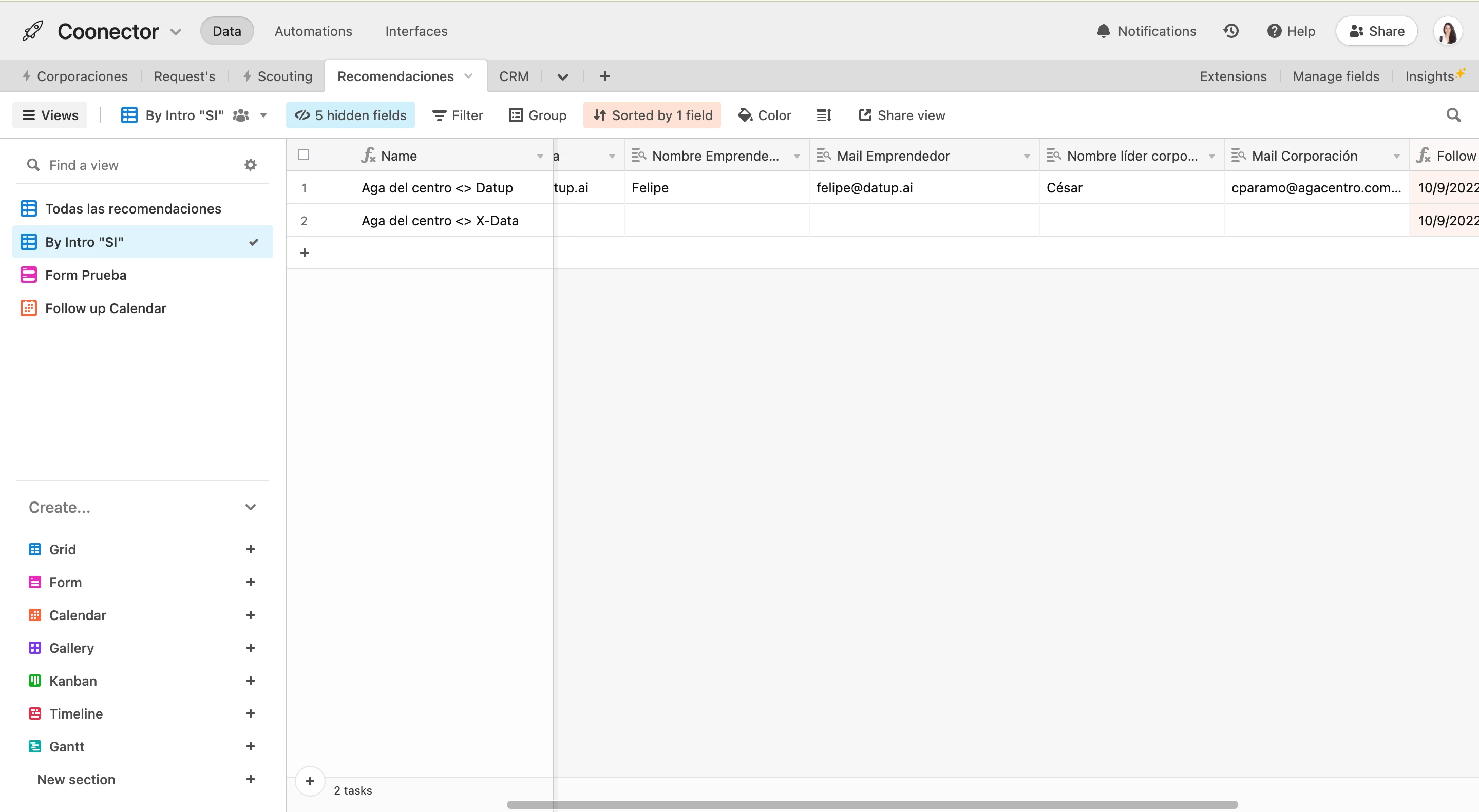Add a new table with plus icon
Screen dimensions: 1479x812
[x=604, y=76]
